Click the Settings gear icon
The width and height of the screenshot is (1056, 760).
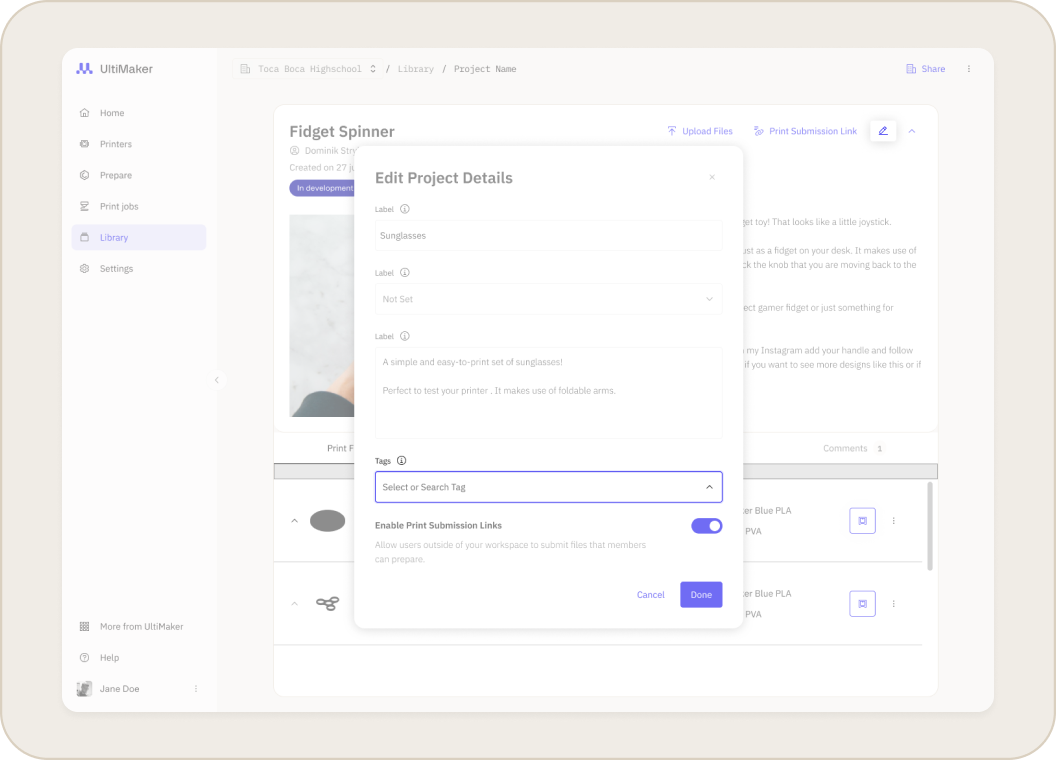tap(84, 268)
